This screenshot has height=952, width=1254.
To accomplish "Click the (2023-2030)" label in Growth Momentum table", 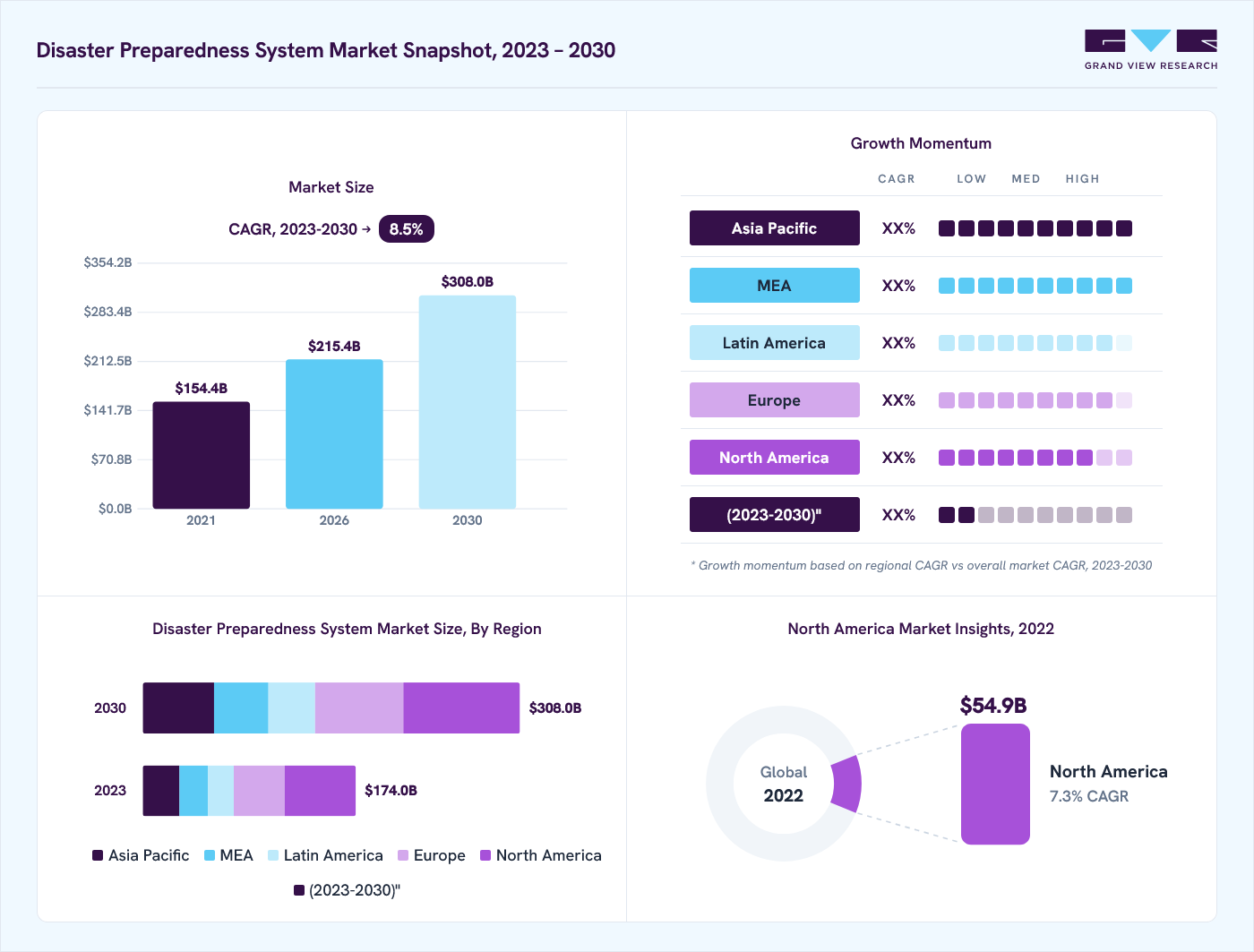I will click(x=775, y=515).
